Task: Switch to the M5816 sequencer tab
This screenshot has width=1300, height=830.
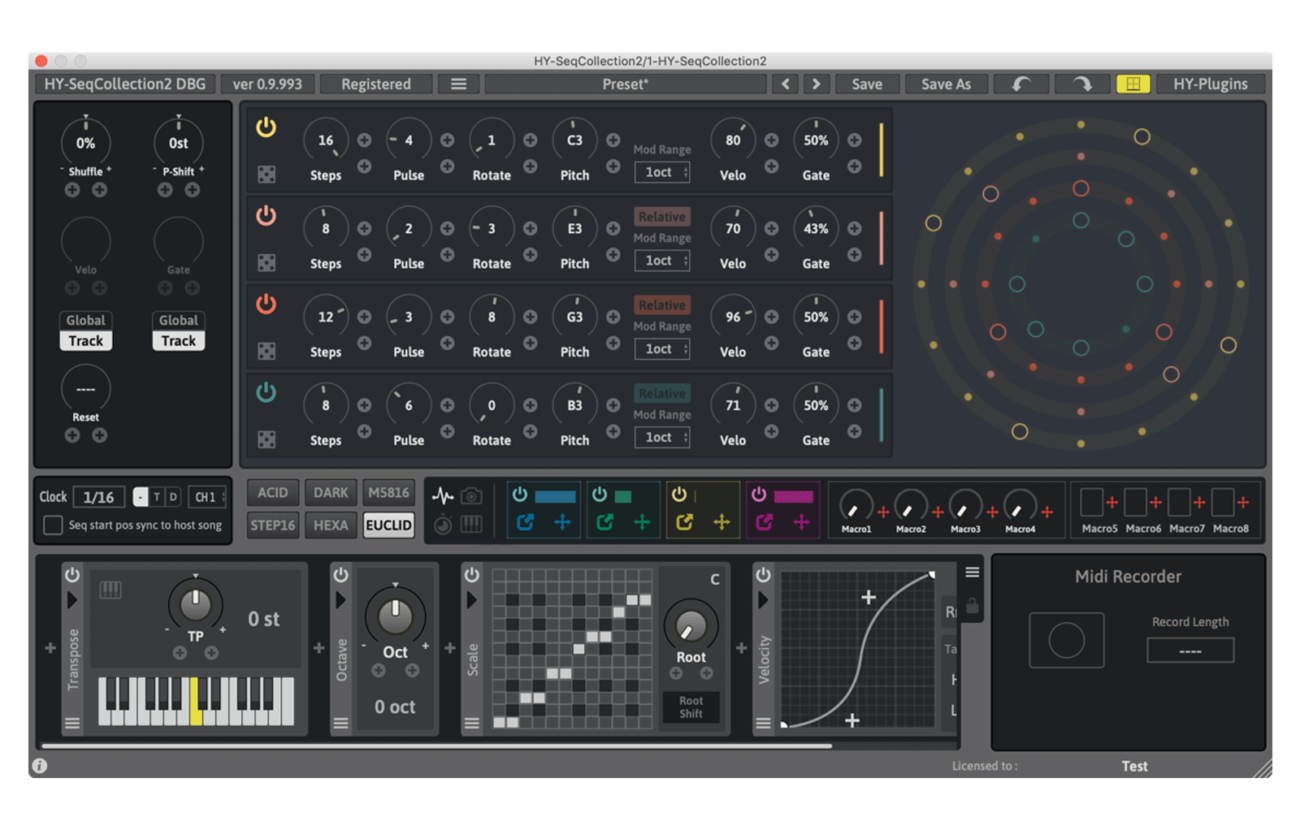Action: coord(388,493)
